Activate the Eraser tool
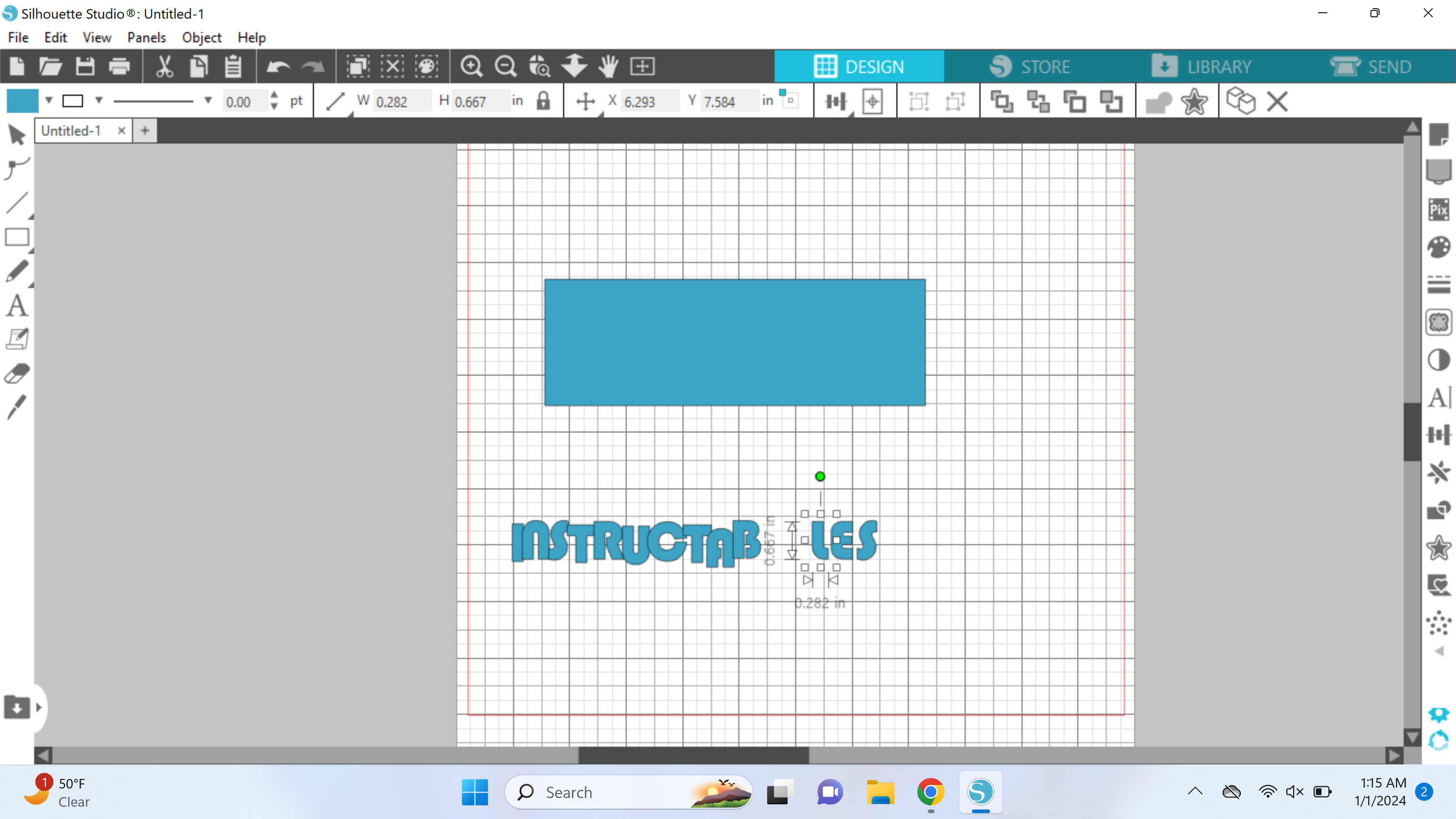Viewport: 1456px width, 819px height. click(x=17, y=374)
